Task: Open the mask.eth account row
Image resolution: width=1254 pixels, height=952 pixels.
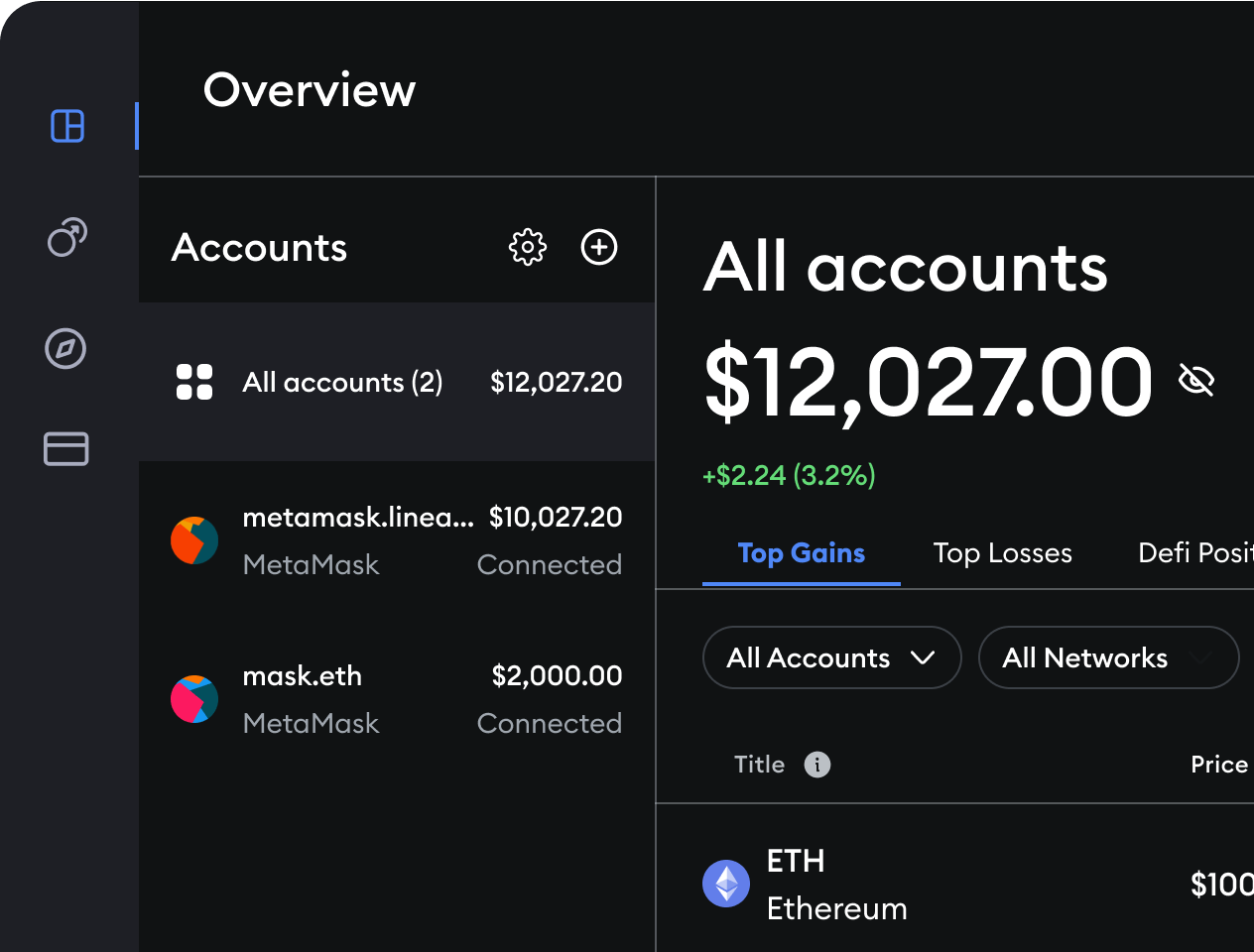Action: pyautogui.click(x=397, y=699)
